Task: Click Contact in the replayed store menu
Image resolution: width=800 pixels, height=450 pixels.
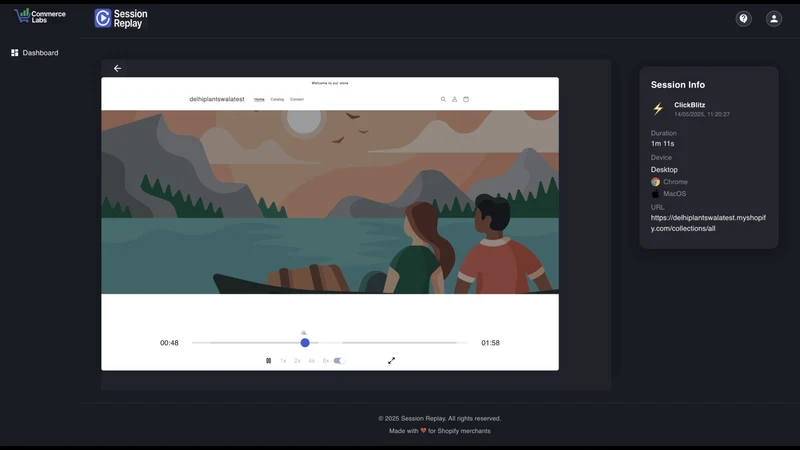Action: click(x=297, y=99)
